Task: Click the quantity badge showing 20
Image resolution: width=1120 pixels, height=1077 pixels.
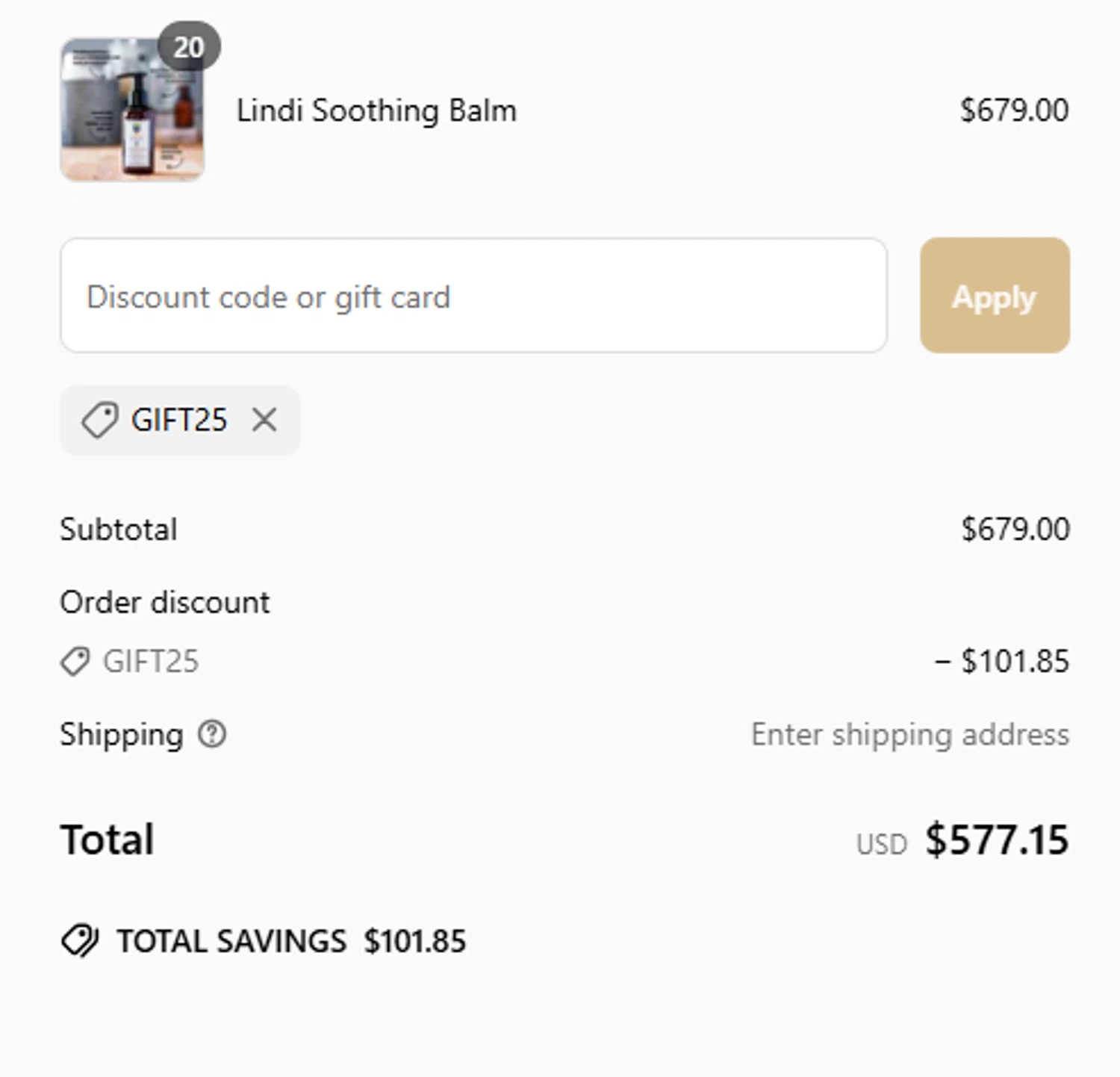Action: pyautogui.click(x=189, y=47)
